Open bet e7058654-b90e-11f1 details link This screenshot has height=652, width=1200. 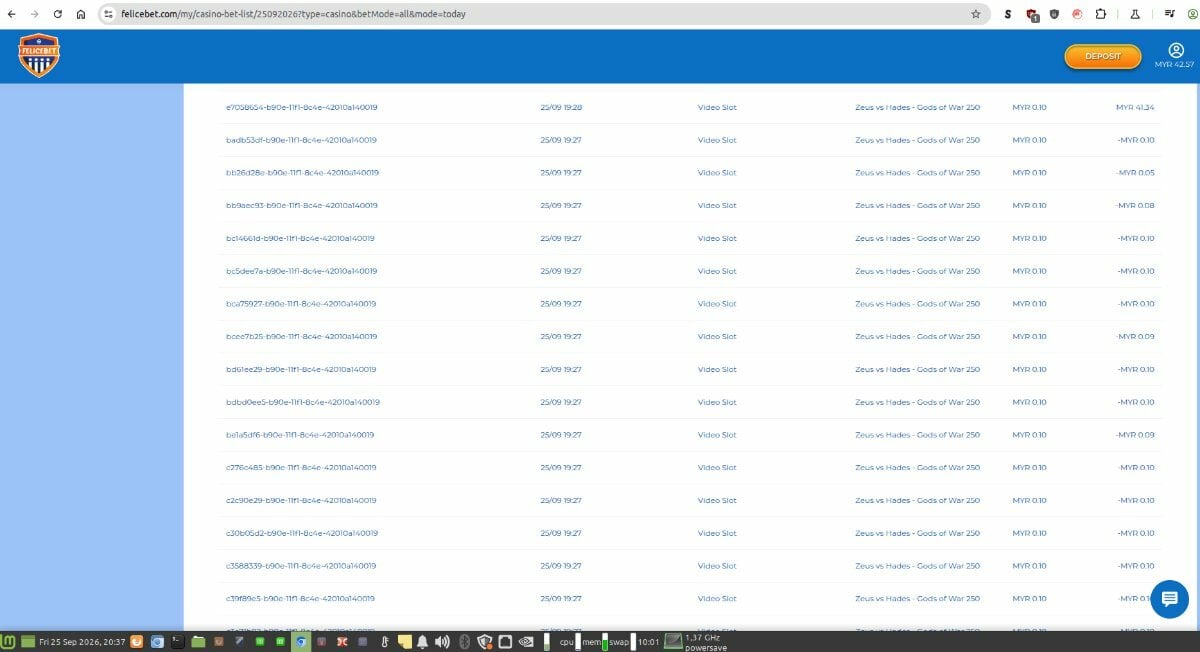point(301,107)
